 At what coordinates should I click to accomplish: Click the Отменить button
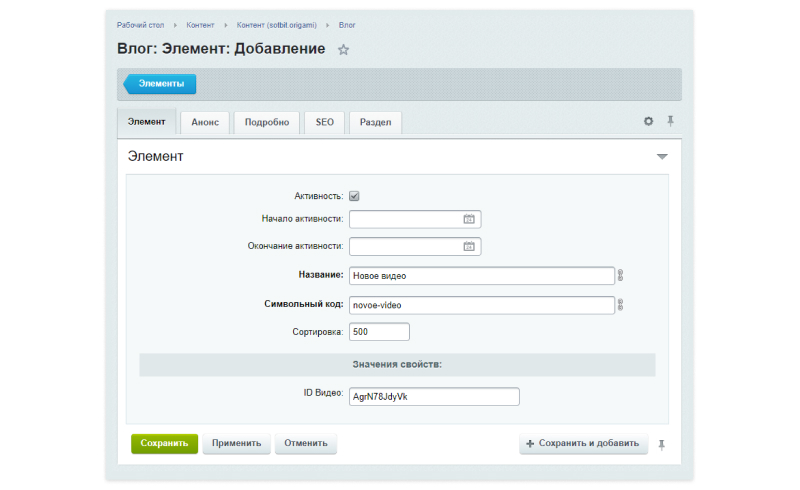point(306,444)
